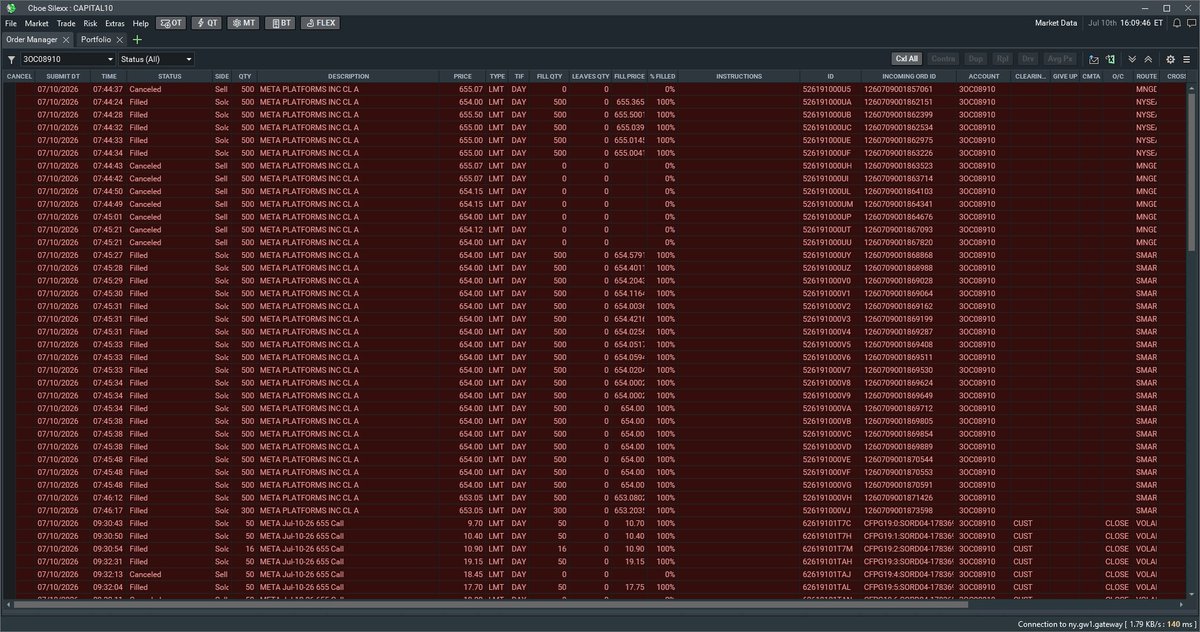Select the 07:46:17 Filled 300 share row

pyautogui.click(x=593, y=510)
